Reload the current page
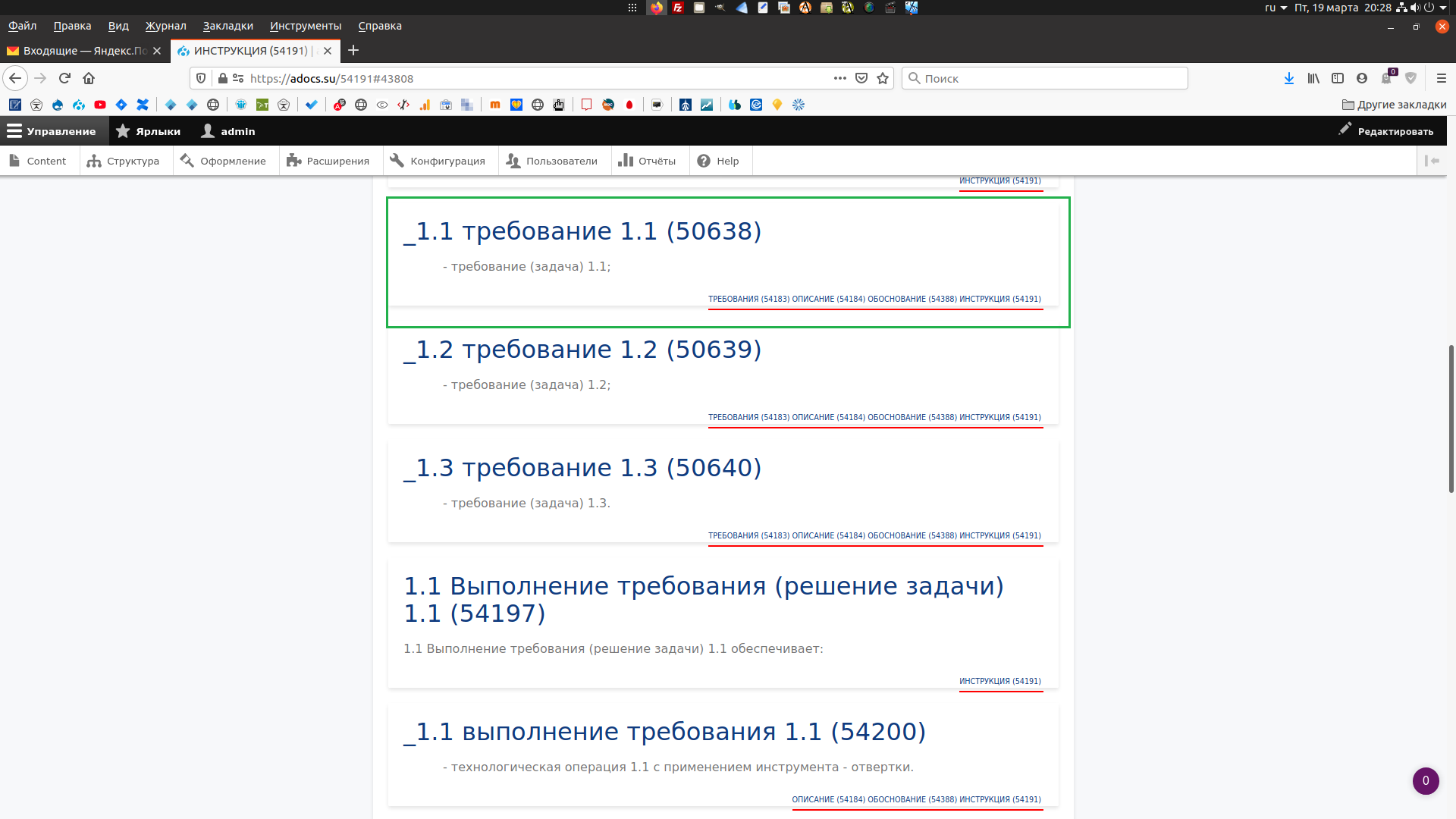Screen dimensions: 1456x819 click(64, 78)
